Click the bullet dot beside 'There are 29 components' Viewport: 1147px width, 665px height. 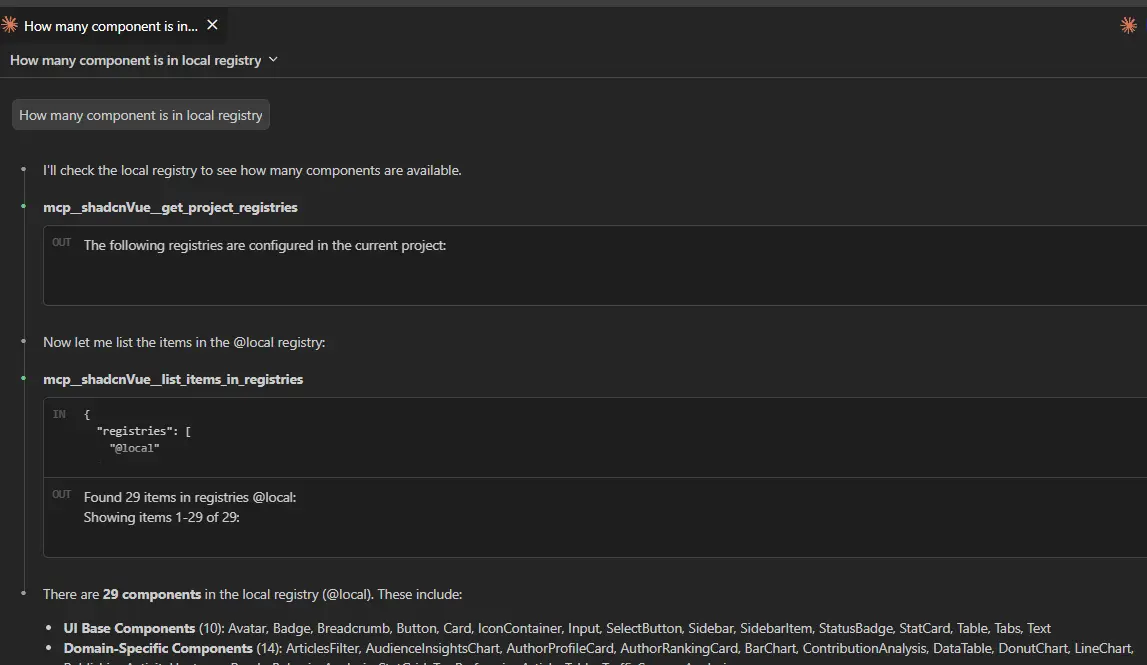pos(23,594)
